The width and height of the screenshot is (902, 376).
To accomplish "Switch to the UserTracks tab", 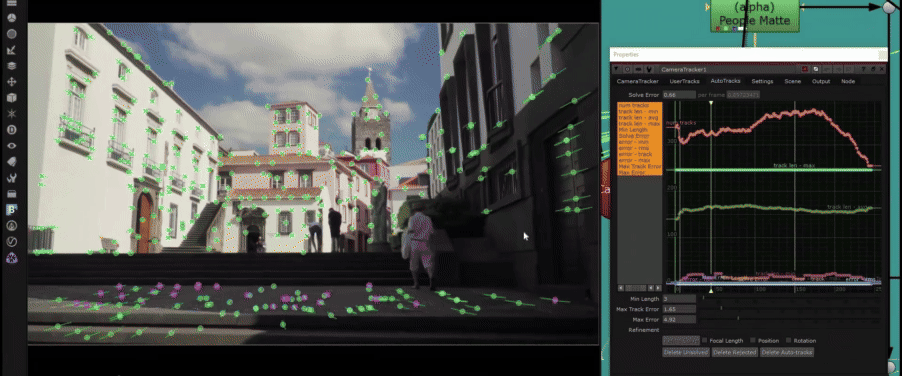I will (684, 82).
